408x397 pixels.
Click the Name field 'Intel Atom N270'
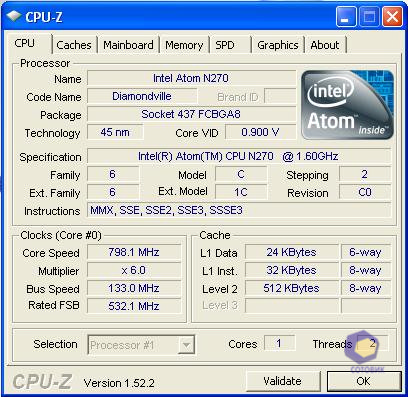click(x=191, y=78)
